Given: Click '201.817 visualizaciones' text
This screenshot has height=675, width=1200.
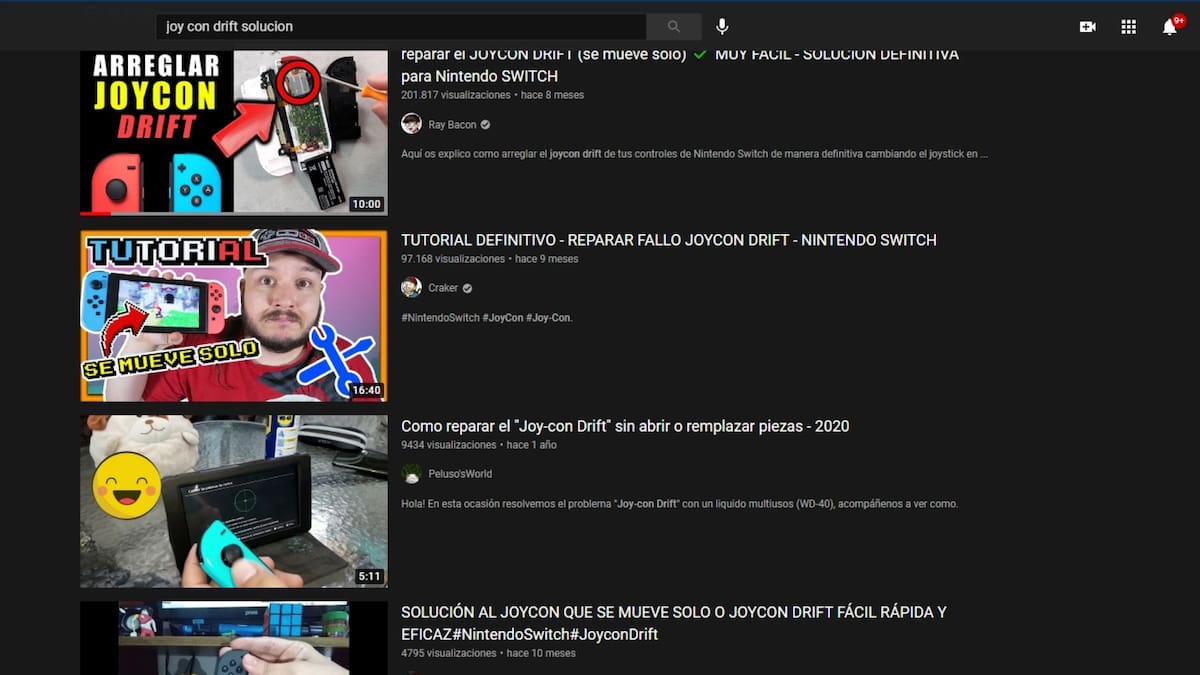Looking at the screenshot, I should [455, 95].
